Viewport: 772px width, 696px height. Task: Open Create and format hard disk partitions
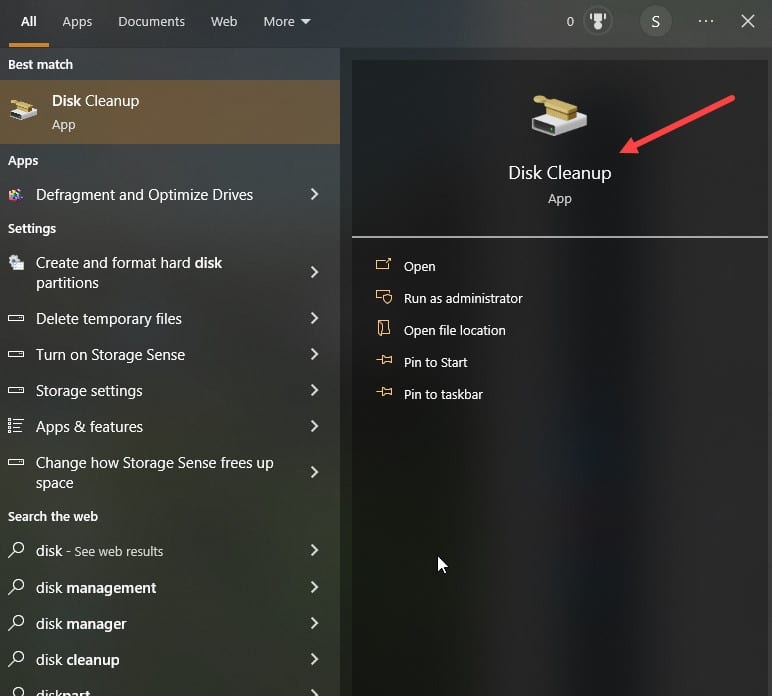[x=170, y=273]
